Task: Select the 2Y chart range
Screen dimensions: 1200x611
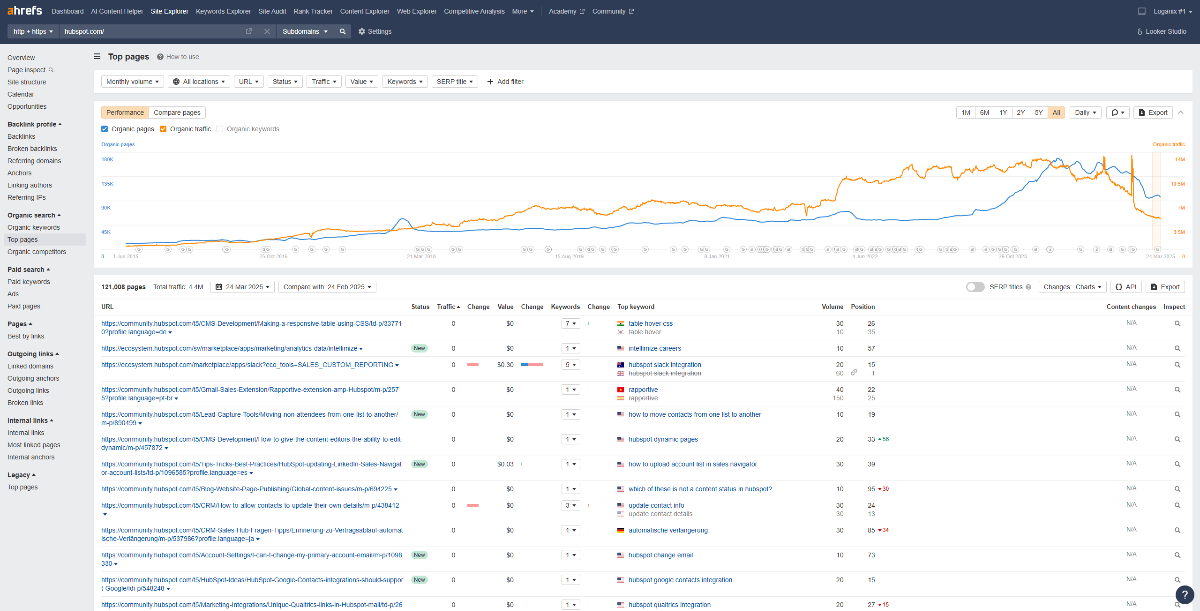Action: [1020, 113]
